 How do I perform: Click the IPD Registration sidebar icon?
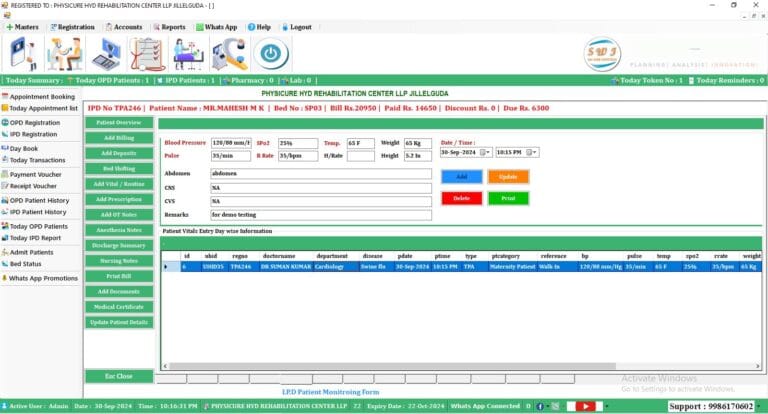pyautogui.click(x=5, y=134)
